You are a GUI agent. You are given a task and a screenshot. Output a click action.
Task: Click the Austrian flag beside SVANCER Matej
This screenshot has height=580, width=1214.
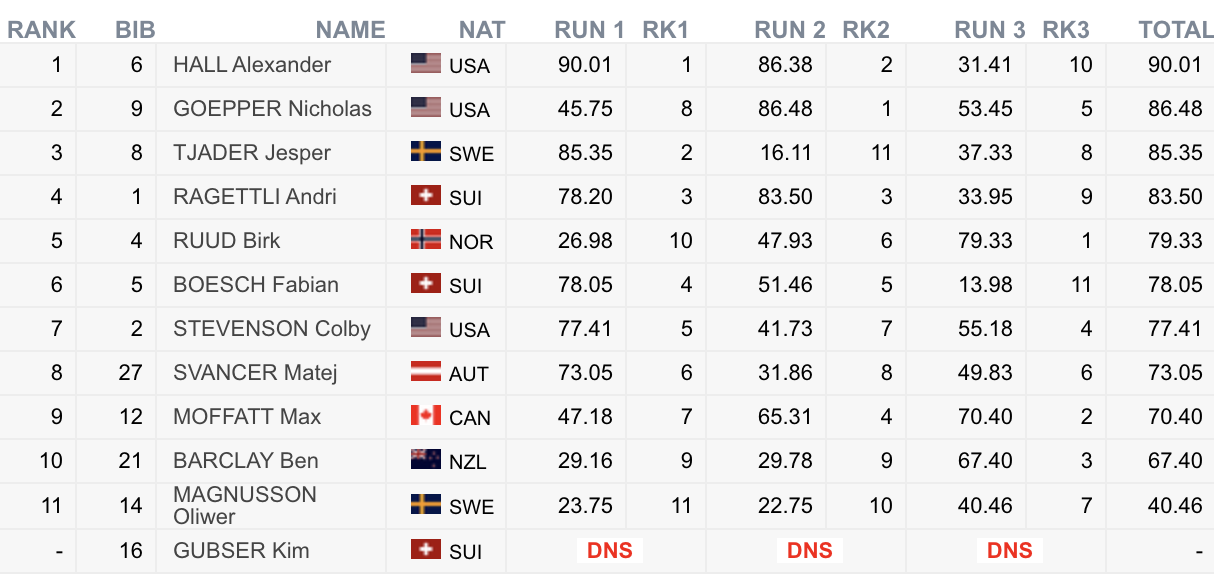pos(426,372)
